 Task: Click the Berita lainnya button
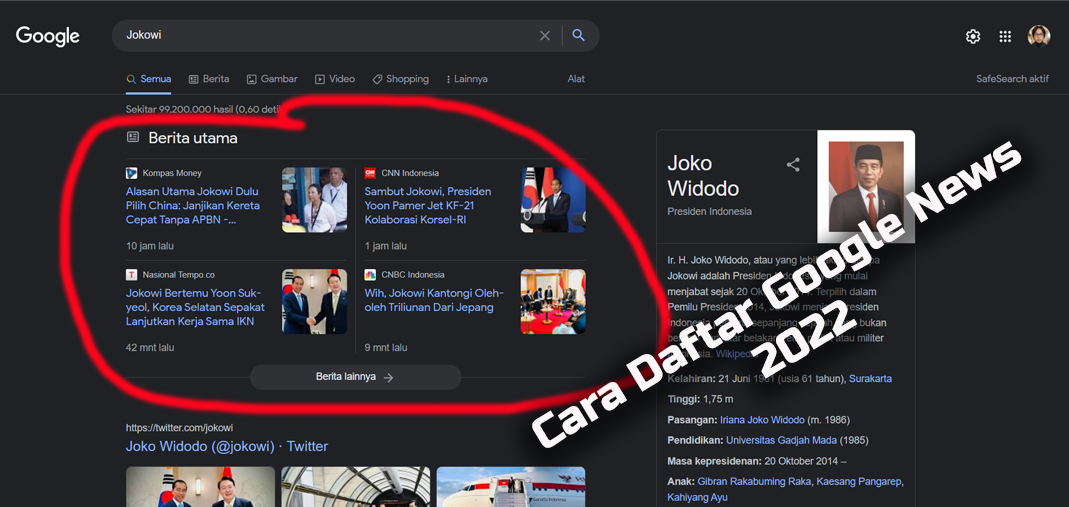click(x=355, y=377)
